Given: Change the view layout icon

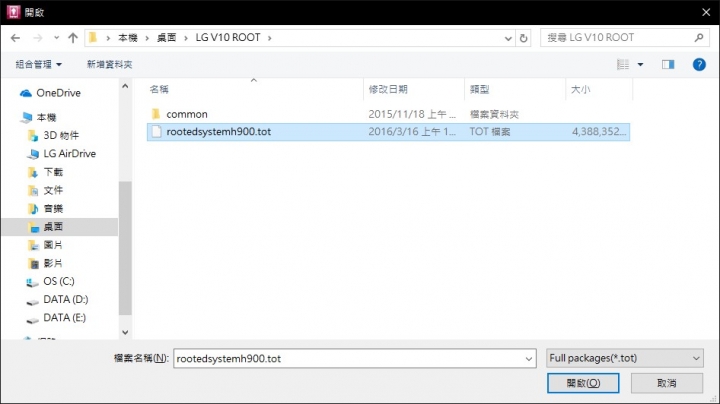Looking at the screenshot, I should click(623, 64).
